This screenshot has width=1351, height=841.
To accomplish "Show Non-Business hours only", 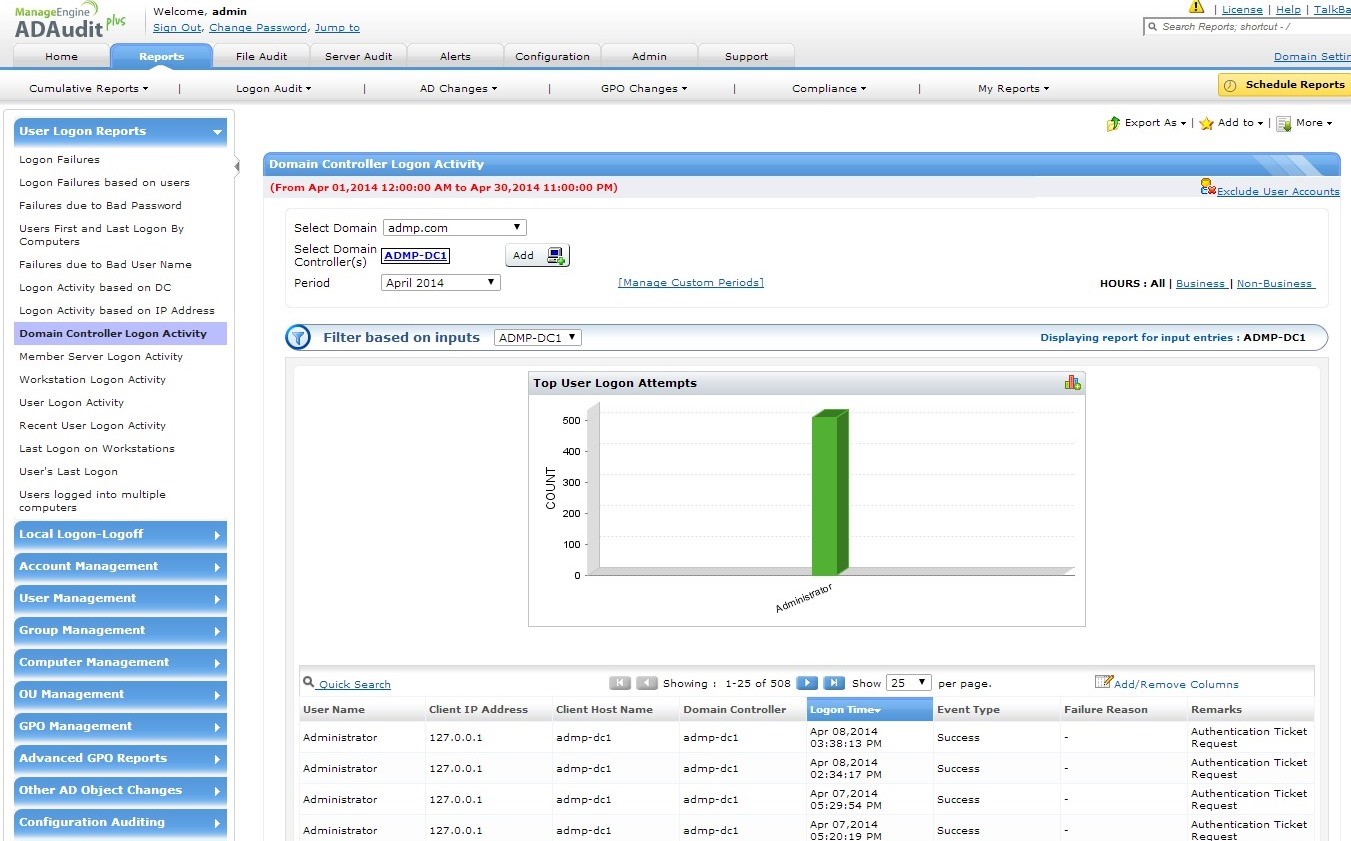I will (x=1274, y=284).
